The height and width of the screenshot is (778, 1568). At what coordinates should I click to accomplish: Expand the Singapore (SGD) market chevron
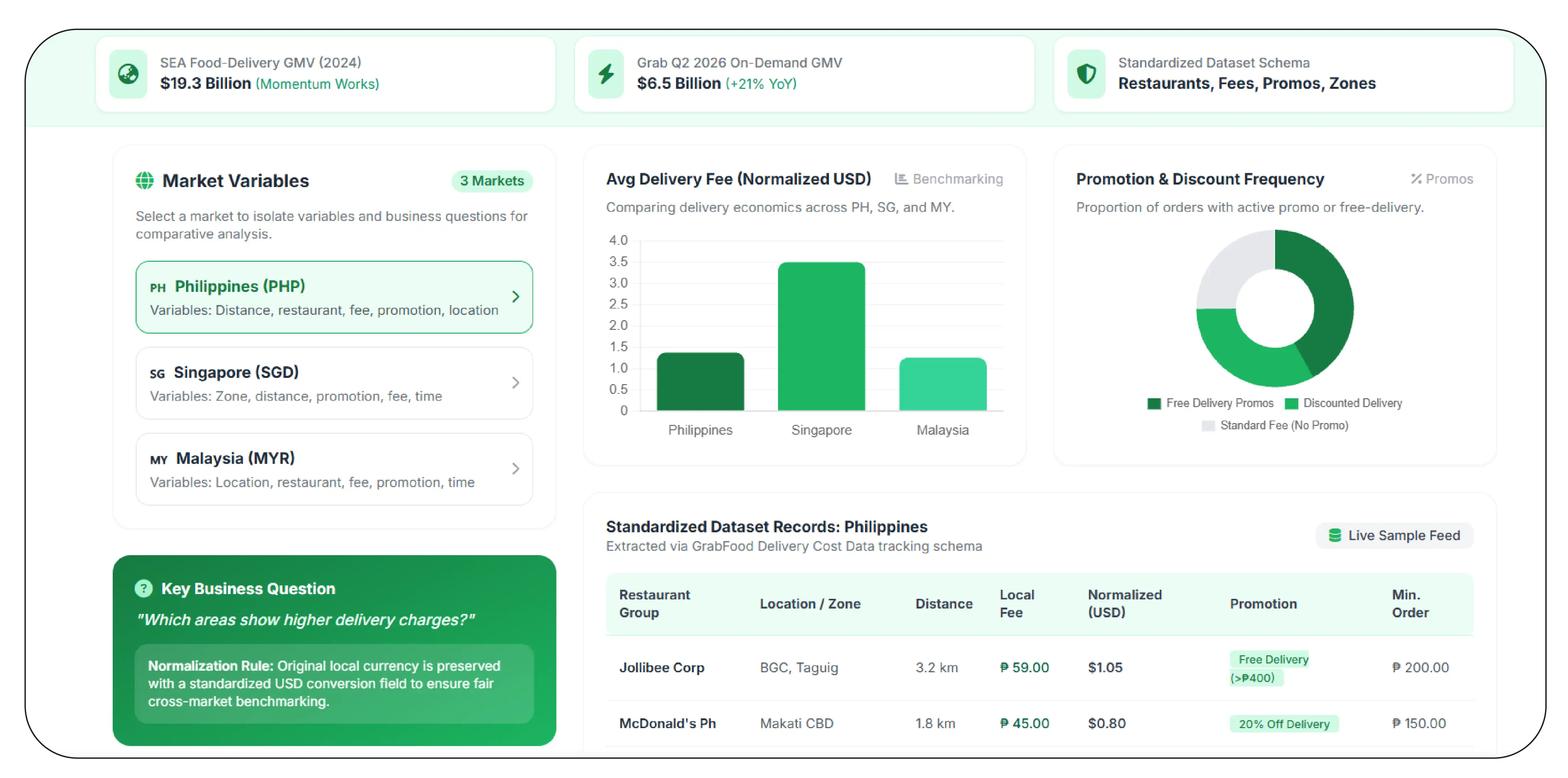[x=516, y=383]
